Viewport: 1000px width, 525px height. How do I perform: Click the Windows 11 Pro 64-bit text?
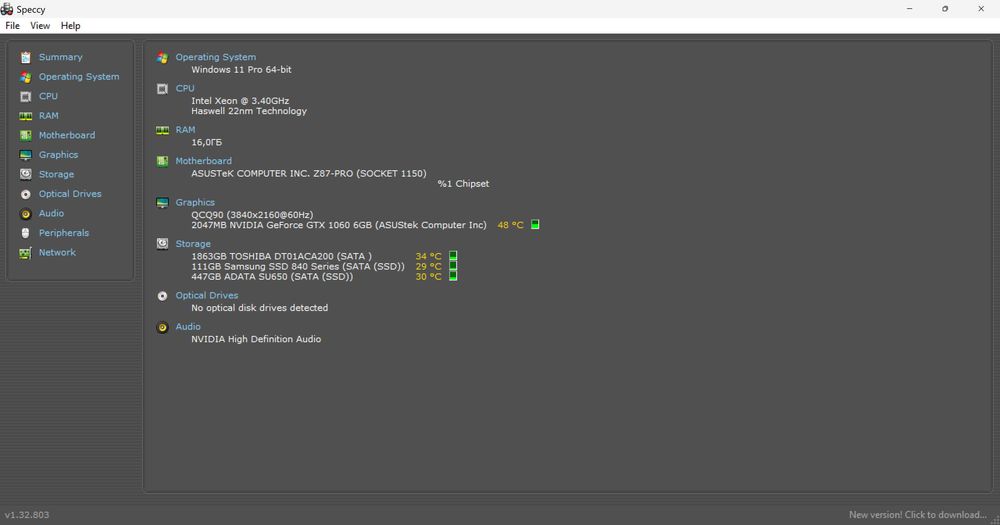(241, 70)
